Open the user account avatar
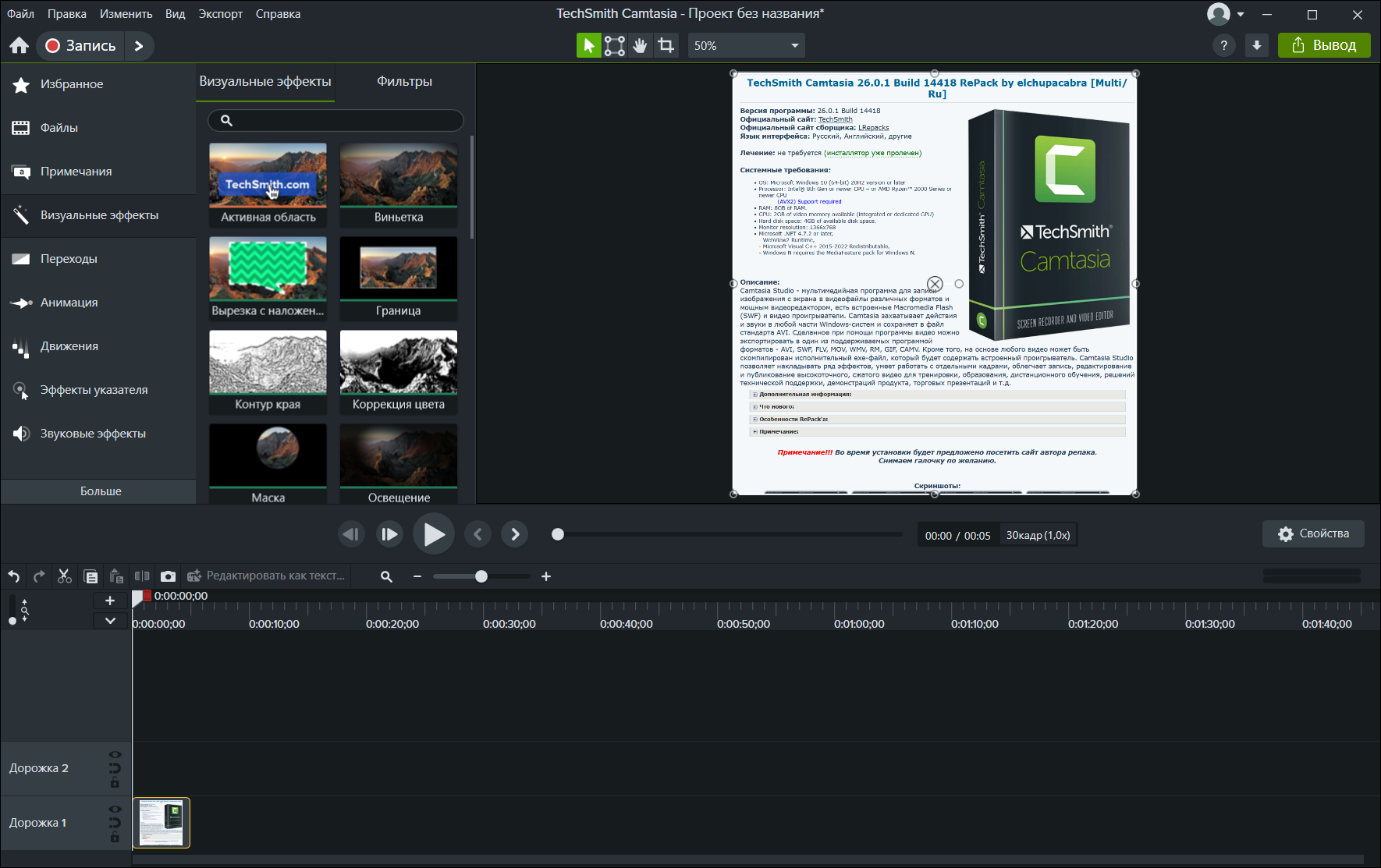The height and width of the screenshot is (868, 1381). pyautogui.click(x=1218, y=14)
